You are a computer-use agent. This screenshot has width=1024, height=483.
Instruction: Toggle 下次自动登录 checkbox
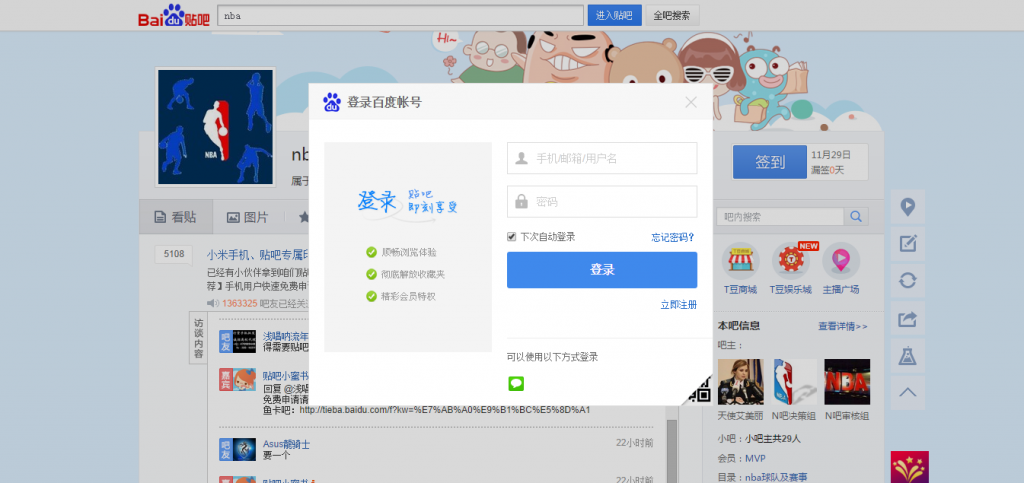tap(511, 237)
